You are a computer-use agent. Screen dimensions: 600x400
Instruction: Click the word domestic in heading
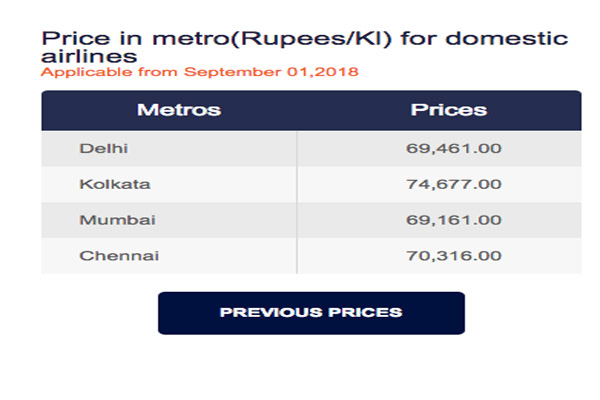pyautogui.click(x=506, y=39)
